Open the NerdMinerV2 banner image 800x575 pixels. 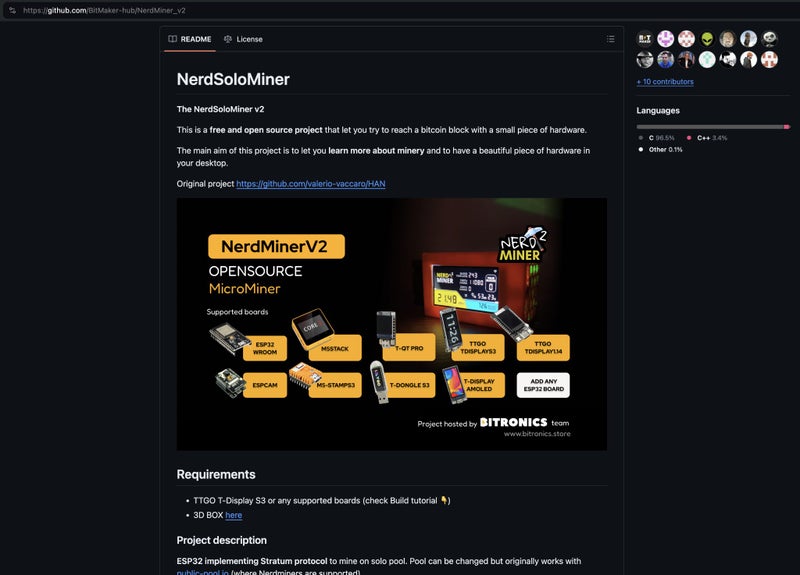click(x=392, y=324)
